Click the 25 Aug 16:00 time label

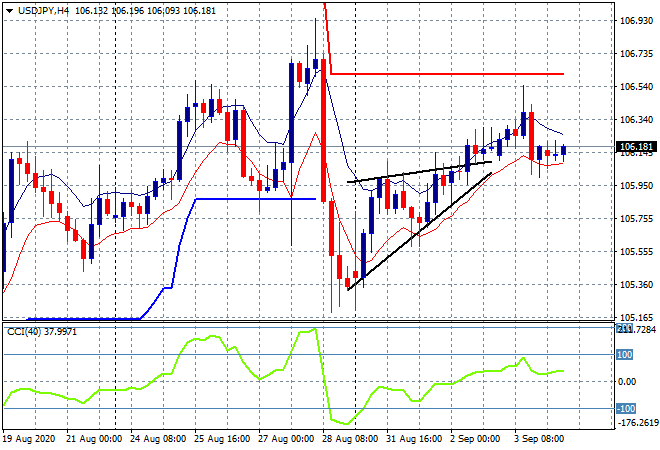tap(222, 439)
